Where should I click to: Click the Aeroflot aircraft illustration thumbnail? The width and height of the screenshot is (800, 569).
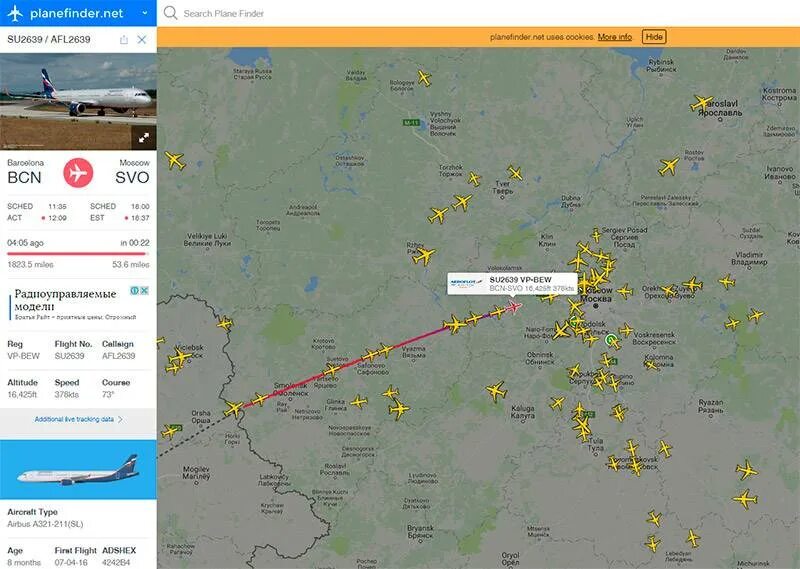coord(78,469)
